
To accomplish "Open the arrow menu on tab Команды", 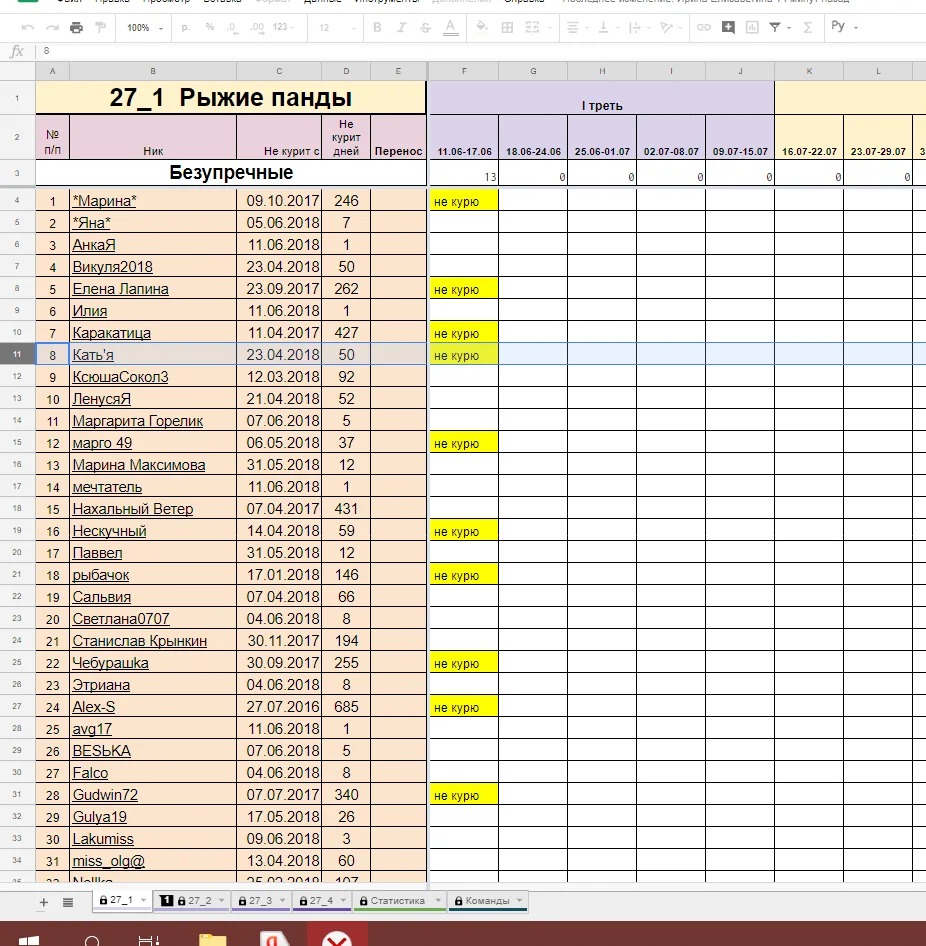I will pyautogui.click(x=519, y=901).
